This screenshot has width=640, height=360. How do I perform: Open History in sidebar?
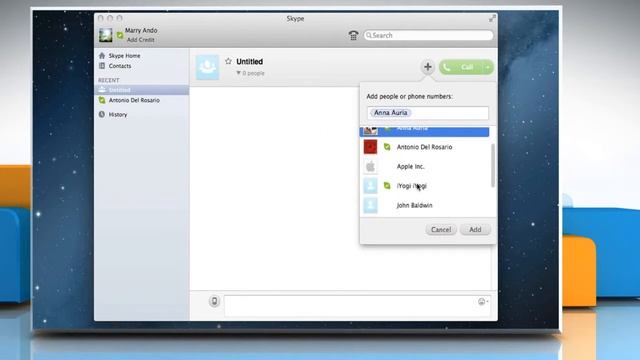point(118,115)
